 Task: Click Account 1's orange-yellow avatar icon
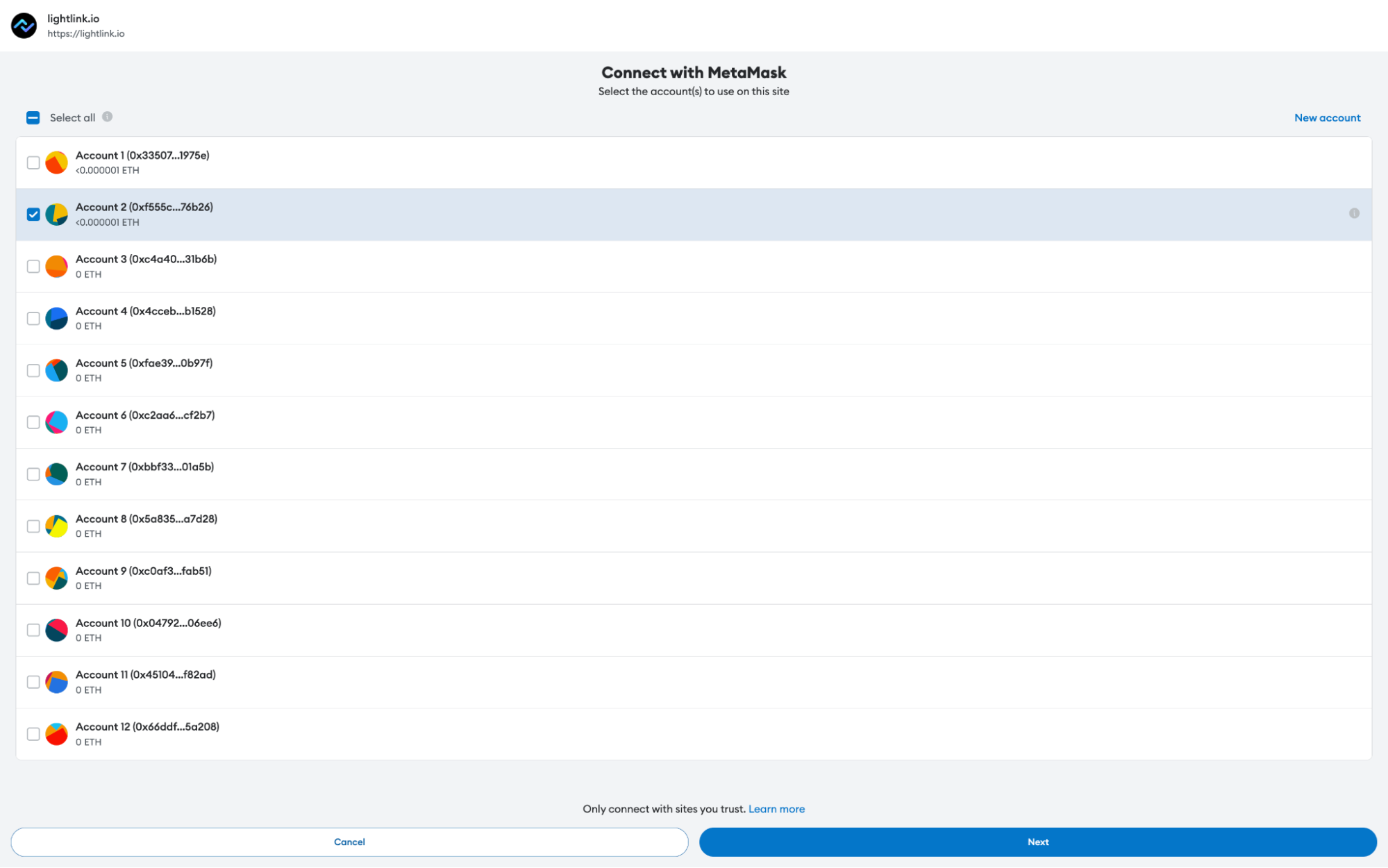(x=56, y=162)
